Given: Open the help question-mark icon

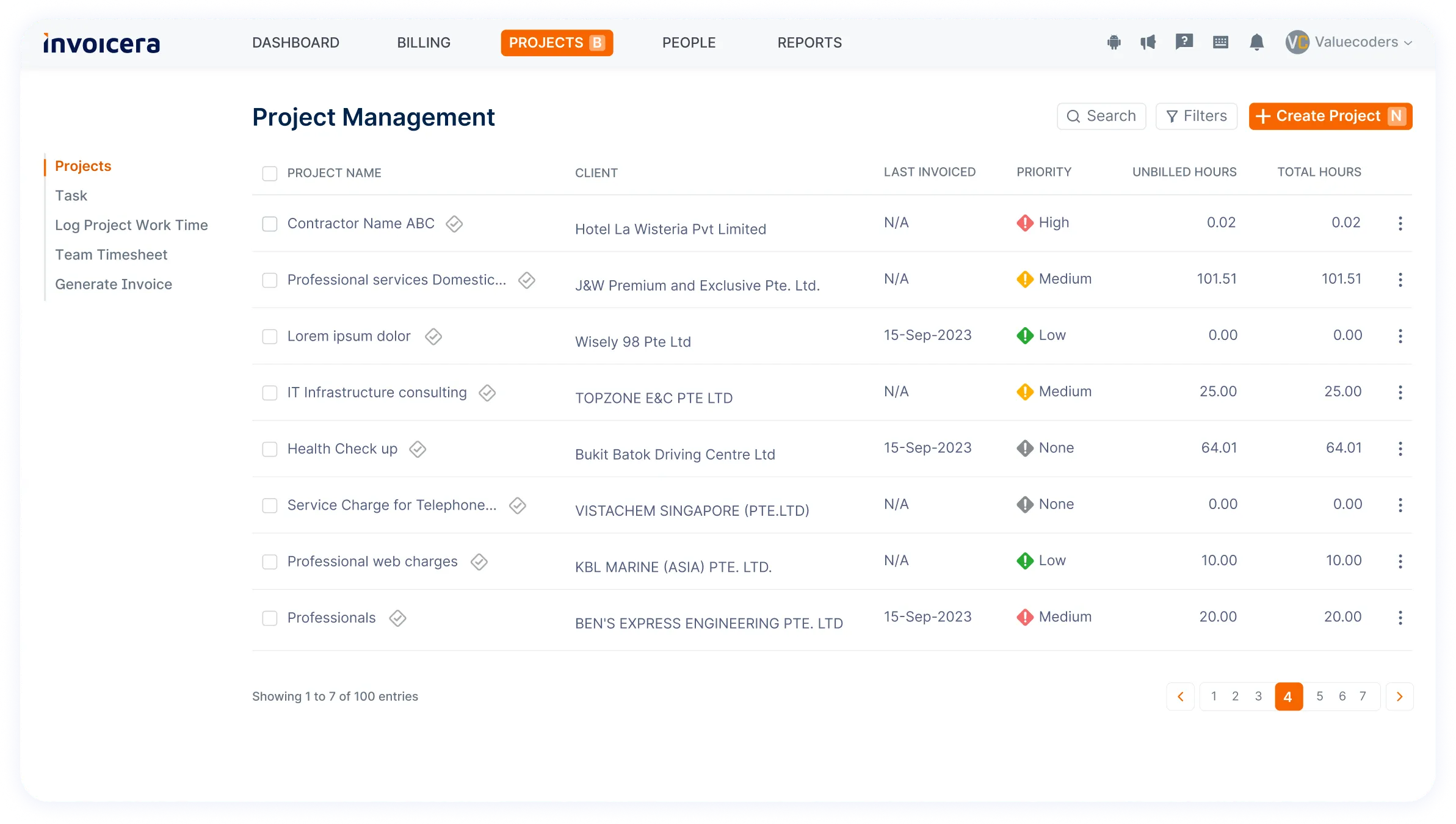Looking at the screenshot, I should [x=1184, y=42].
